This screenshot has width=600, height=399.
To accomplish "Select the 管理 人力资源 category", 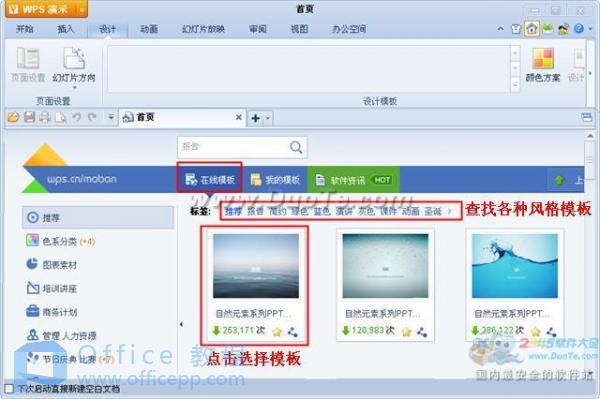I will coord(61,335).
